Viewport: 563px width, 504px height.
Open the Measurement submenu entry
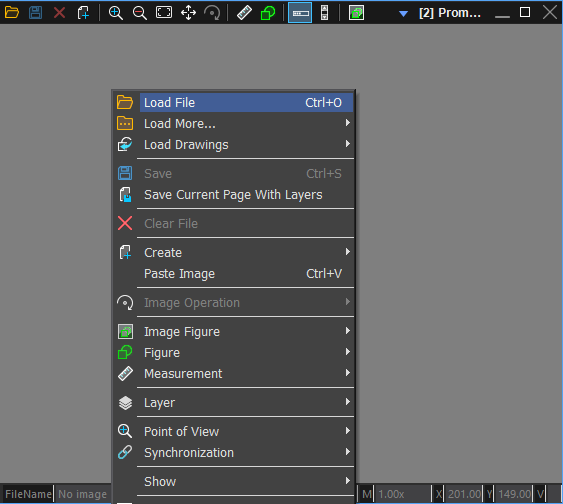tap(233, 373)
